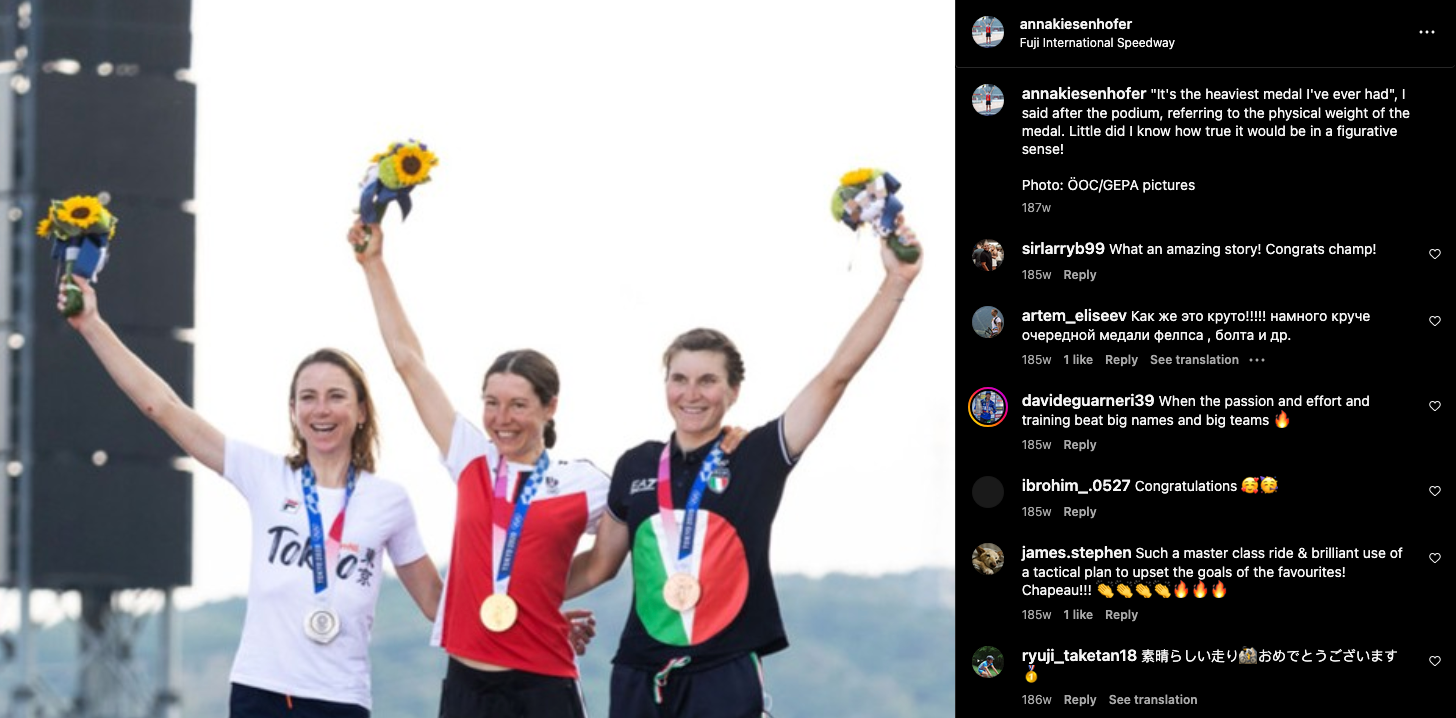1456x718 pixels.
Task: Open sirlarryb99's profile avatar
Action: click(988, 255)
